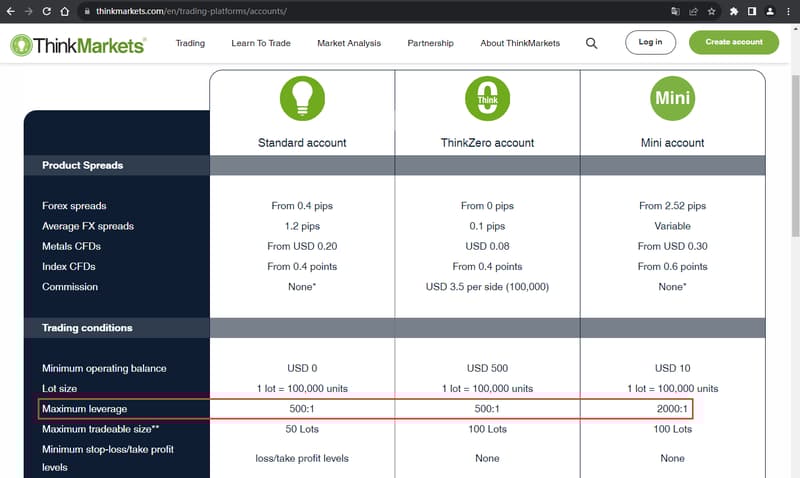Screen dimensions: 800x478
Task: Click the Standard account lightbulb icon
Action: pos(302,98)
